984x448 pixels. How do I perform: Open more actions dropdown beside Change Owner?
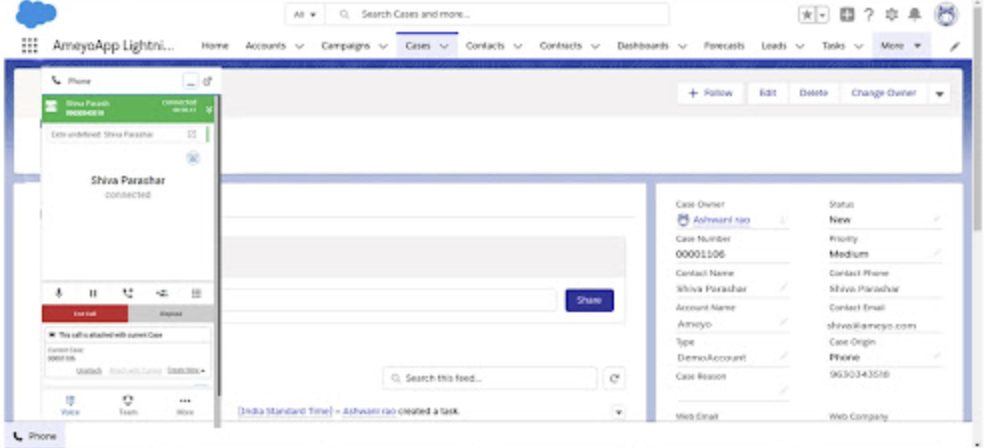pyautogui.click(x=939, y=93)
